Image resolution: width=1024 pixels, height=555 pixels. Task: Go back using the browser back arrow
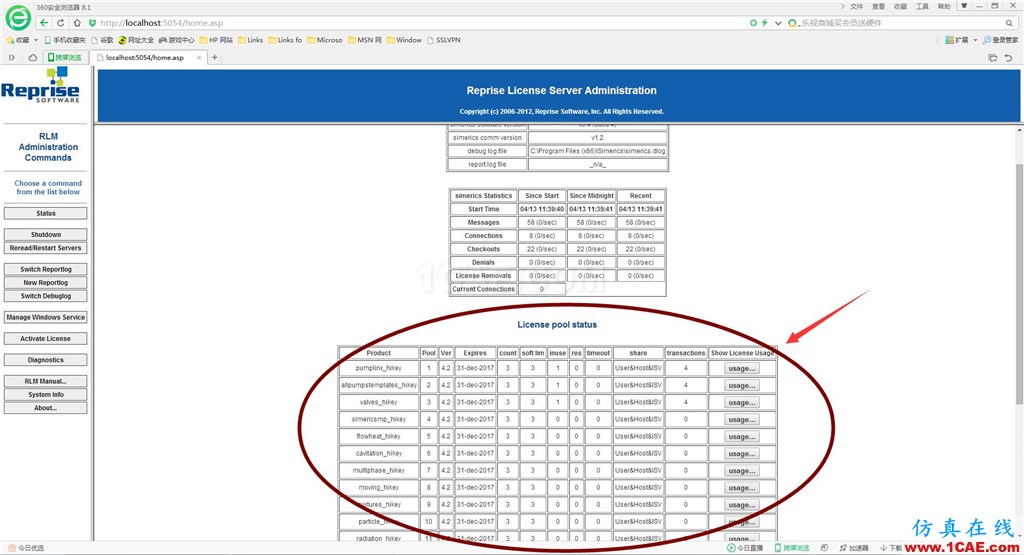(44, 23)
